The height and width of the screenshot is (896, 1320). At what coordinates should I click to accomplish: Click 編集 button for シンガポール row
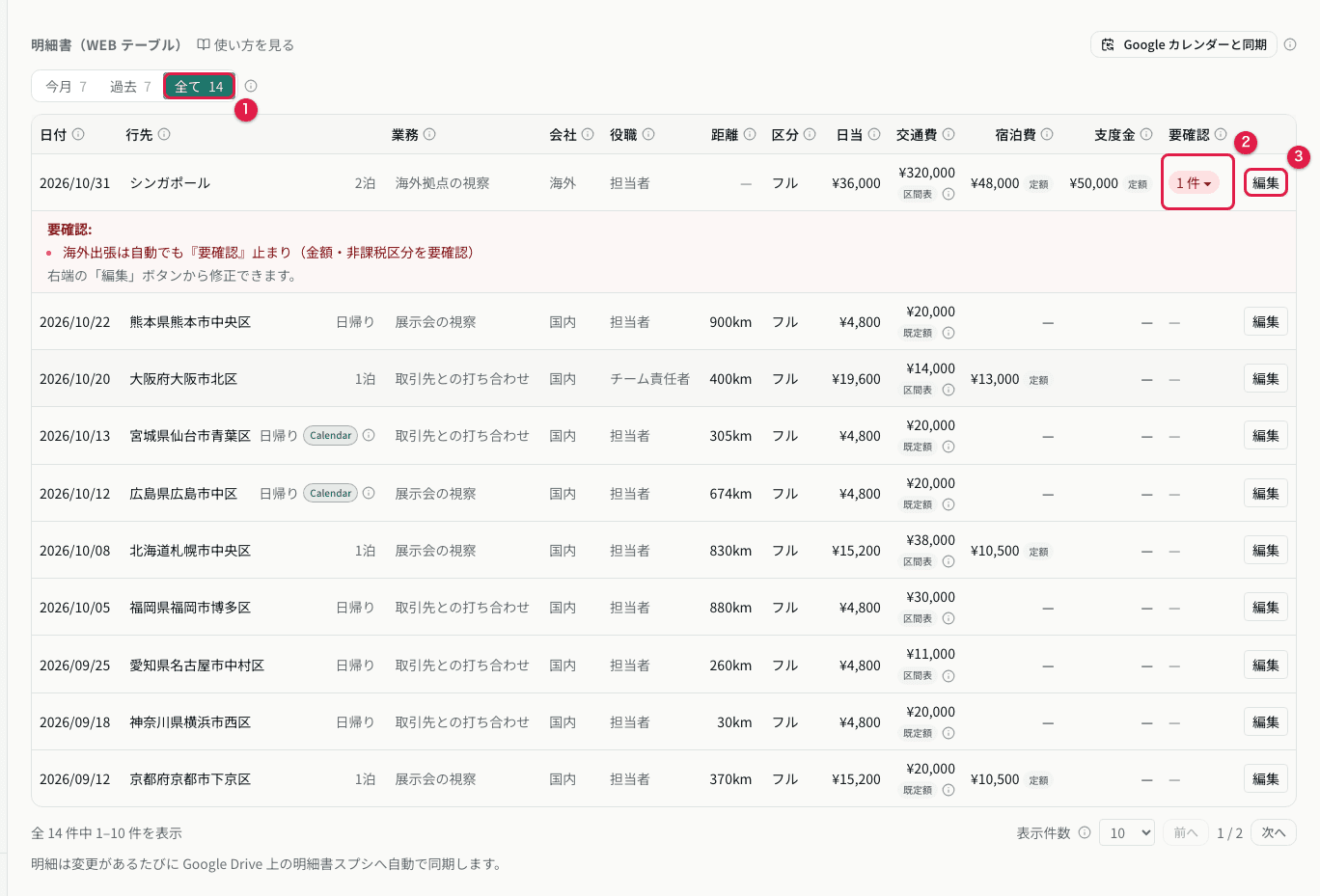pyautogui.click(x=1266, y=183)
